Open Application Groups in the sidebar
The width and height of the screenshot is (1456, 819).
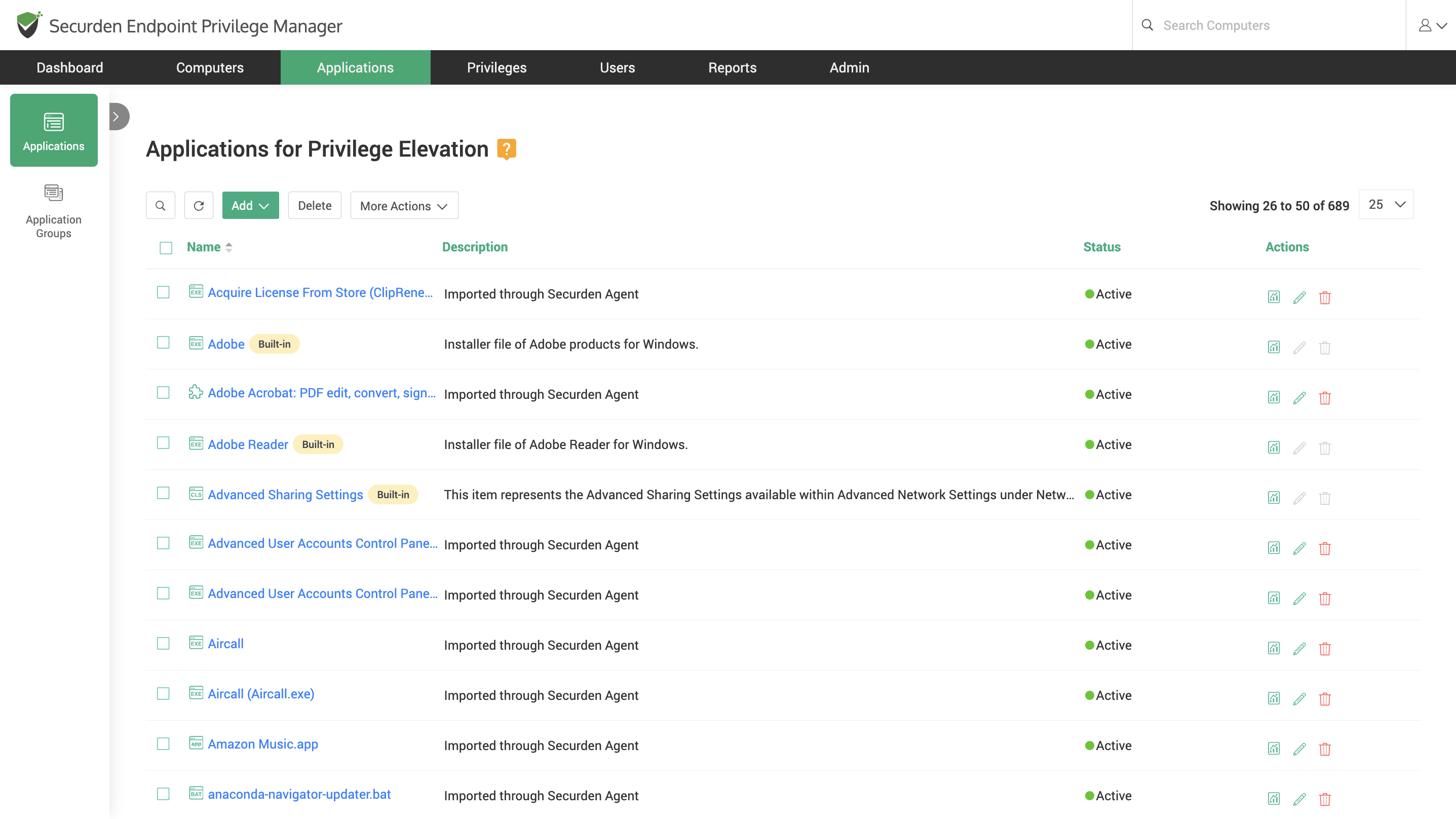pyautogui.click(x=54, y=211)
